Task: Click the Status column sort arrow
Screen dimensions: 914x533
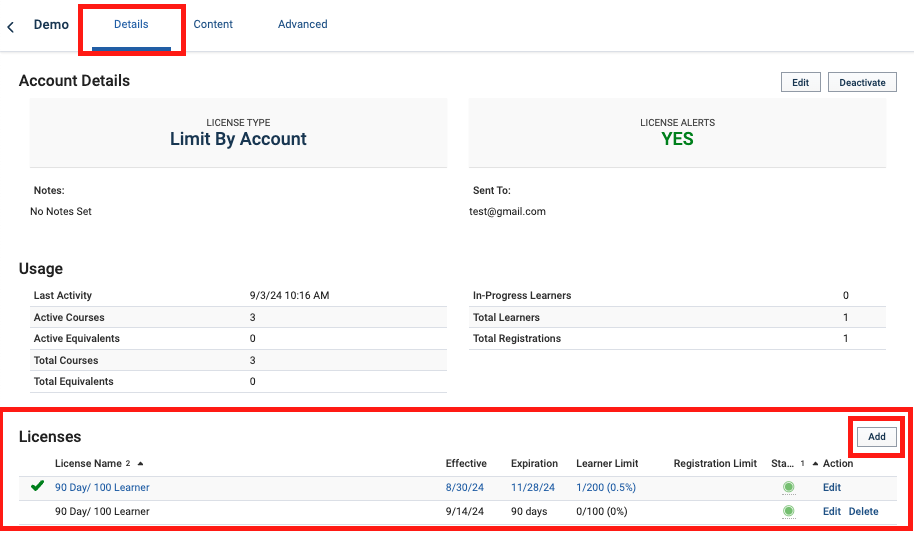Action: click(x=815, y=464)
